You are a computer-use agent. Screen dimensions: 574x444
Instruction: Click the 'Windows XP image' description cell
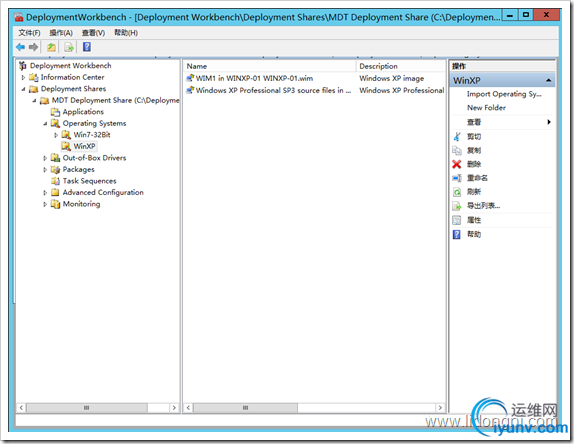[391, 78]
